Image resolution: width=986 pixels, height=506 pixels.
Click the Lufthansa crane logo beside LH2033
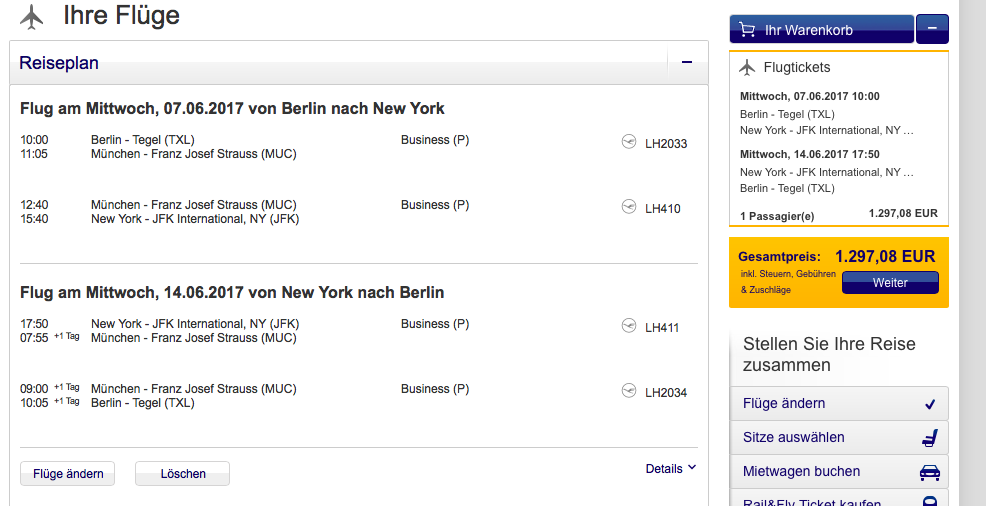coord(629,142)
